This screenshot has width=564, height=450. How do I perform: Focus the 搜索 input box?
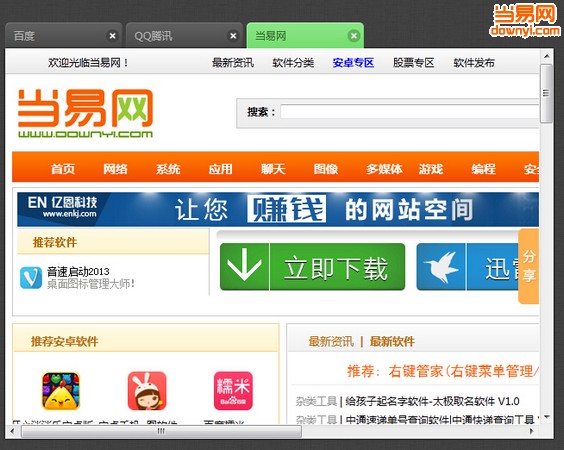coord(409,112)
